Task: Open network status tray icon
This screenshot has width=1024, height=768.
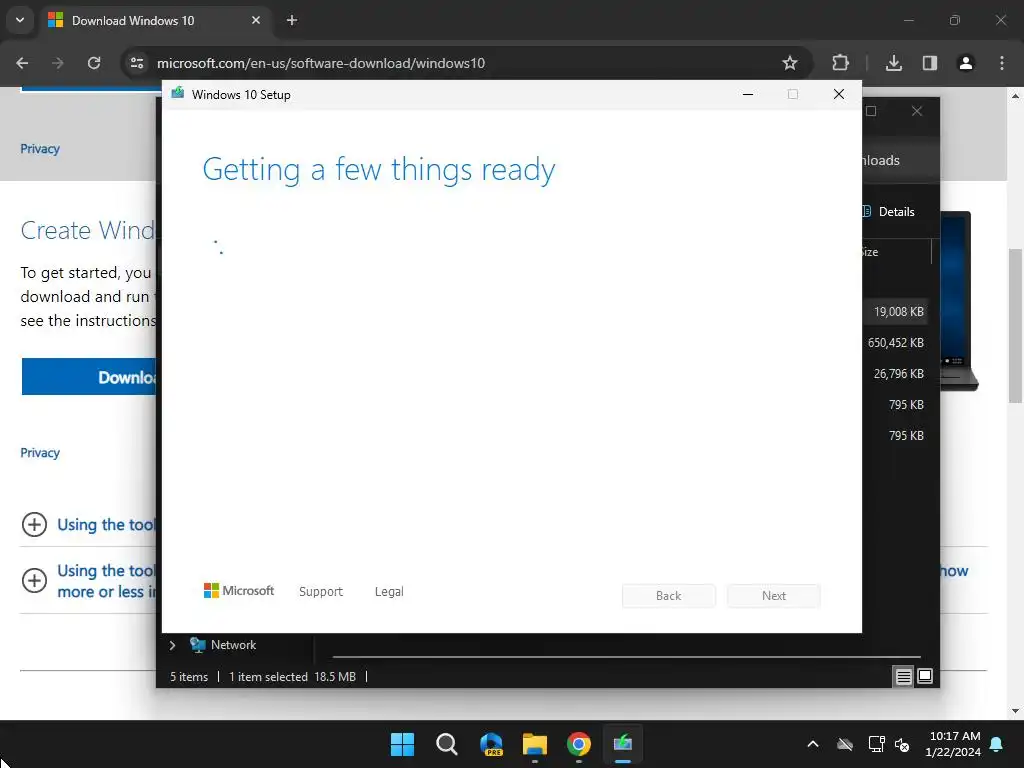Action: pos(876,744)
